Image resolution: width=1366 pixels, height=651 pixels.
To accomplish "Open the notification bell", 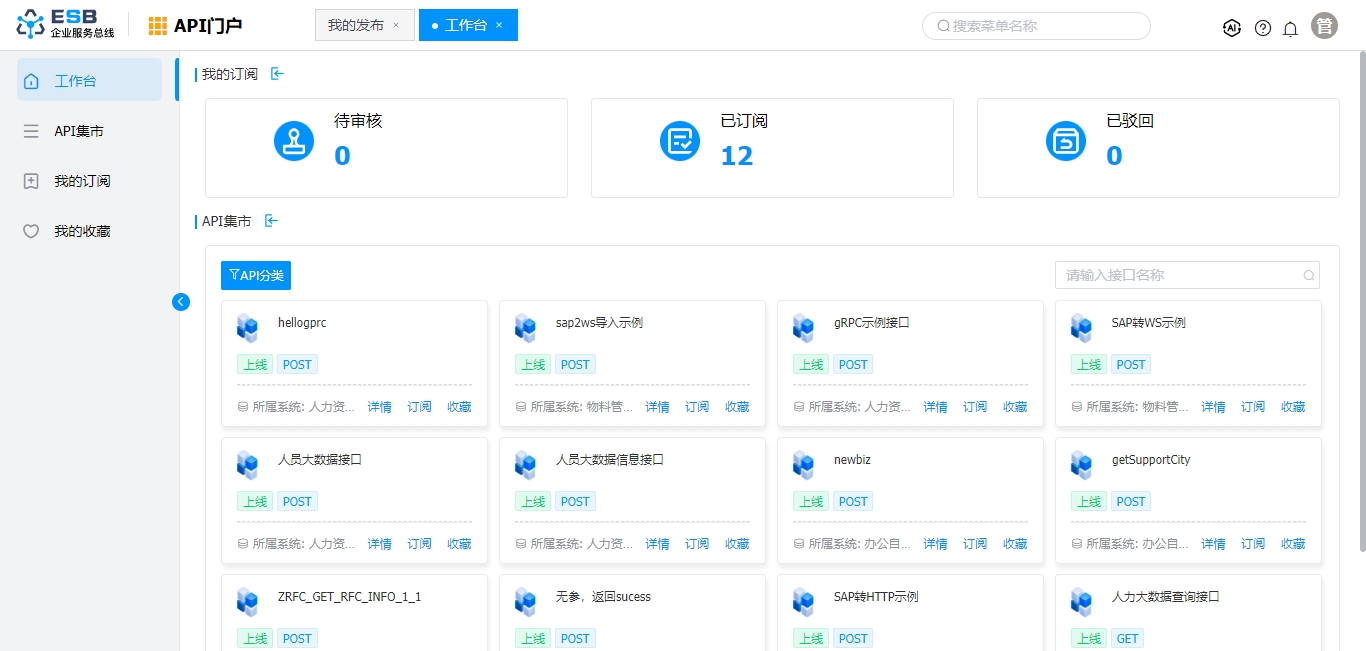I will point(1290,28).
